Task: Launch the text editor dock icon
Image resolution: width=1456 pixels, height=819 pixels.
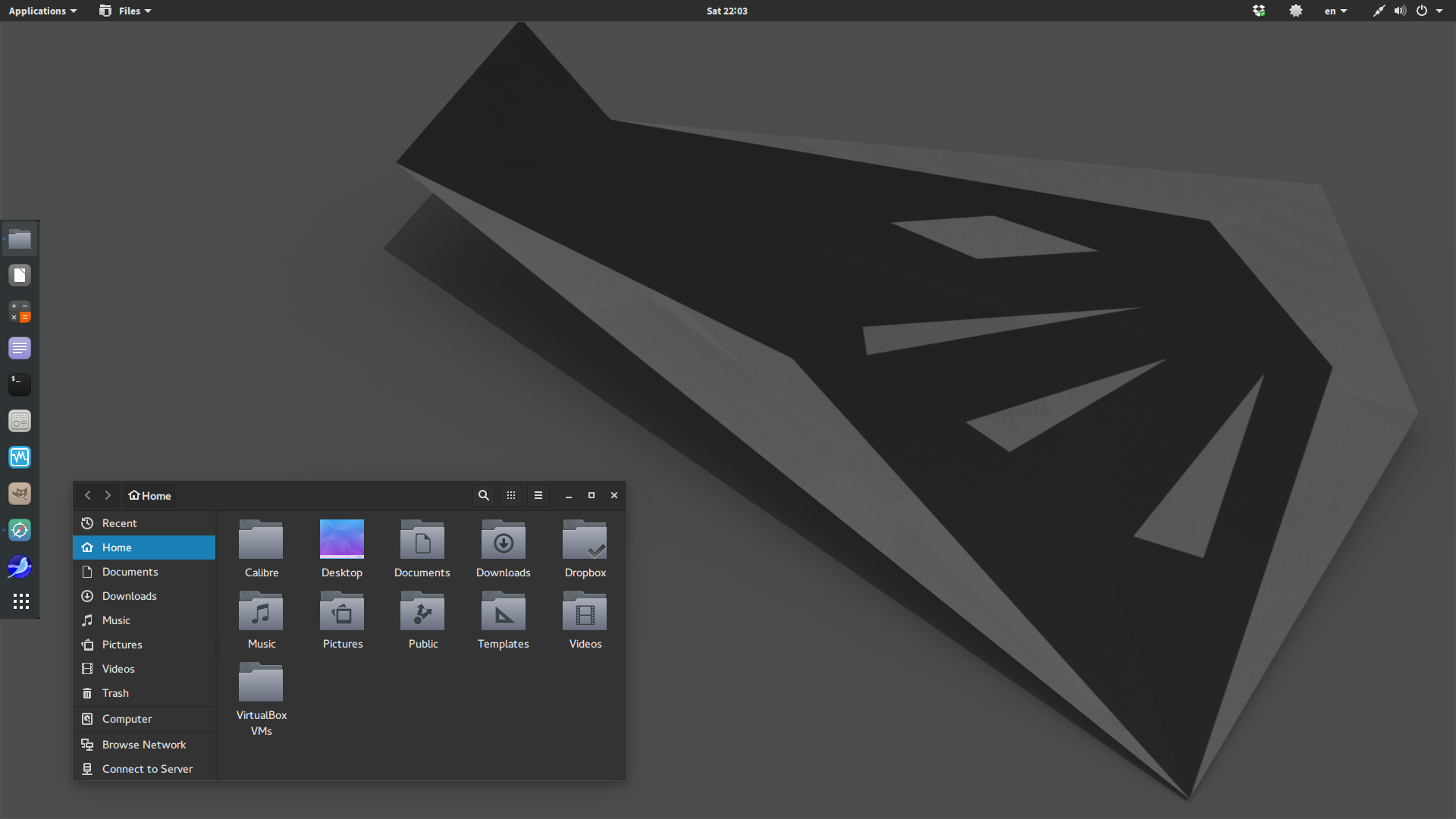Action: pyautogui.click(x=20, y=348)
